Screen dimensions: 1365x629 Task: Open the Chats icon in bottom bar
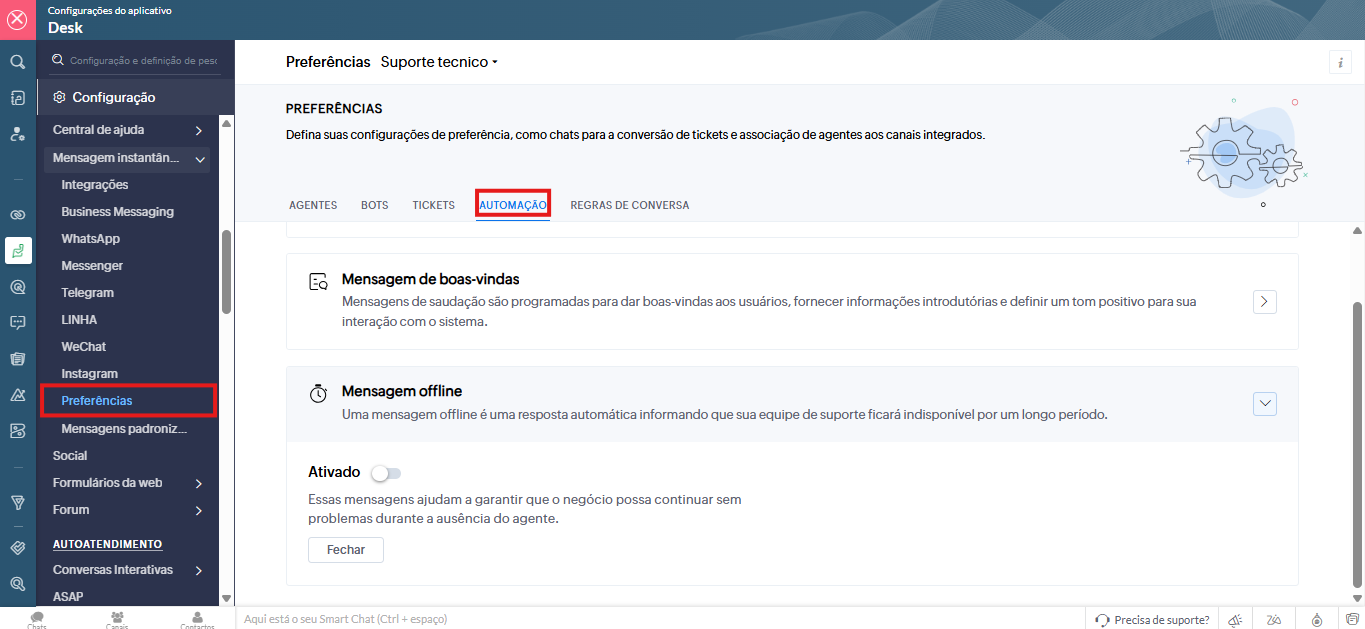[37, 619]
